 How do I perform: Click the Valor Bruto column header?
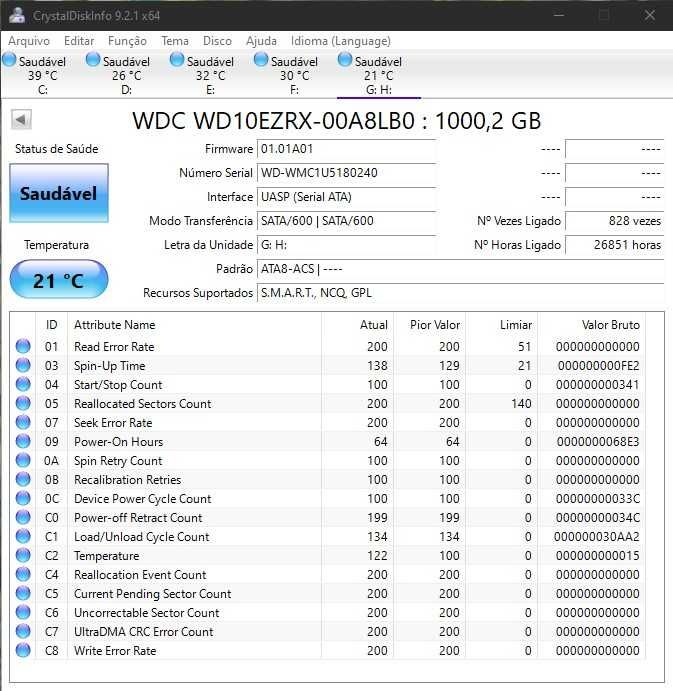[x=592, y=325]
